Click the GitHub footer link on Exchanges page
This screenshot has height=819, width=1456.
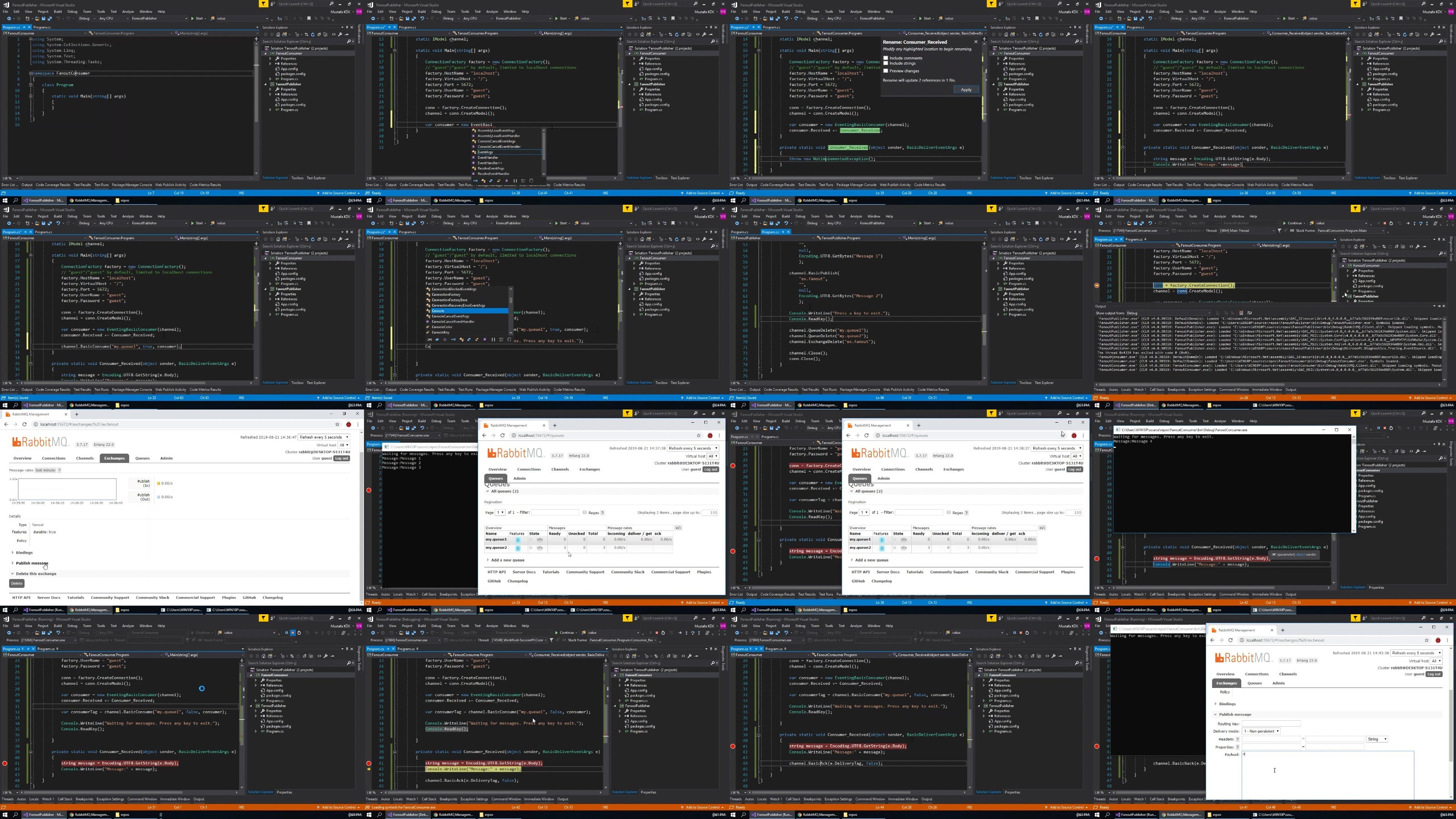click(249, 597)
